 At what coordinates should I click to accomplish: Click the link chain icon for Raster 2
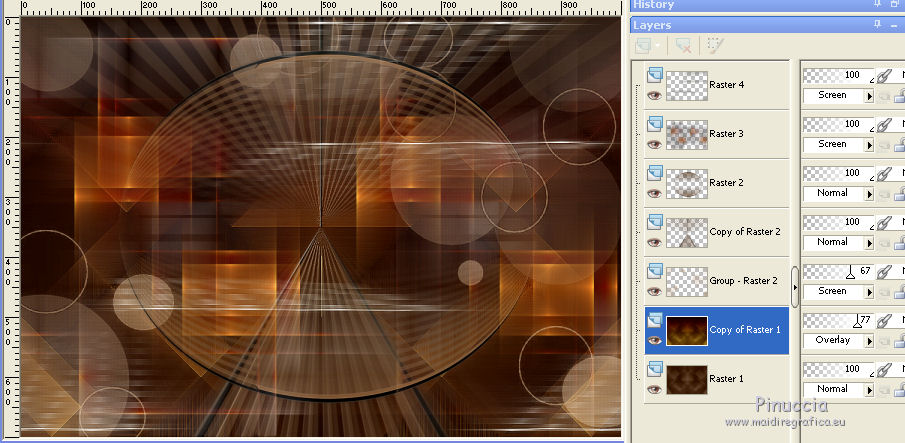pos(882,174)
